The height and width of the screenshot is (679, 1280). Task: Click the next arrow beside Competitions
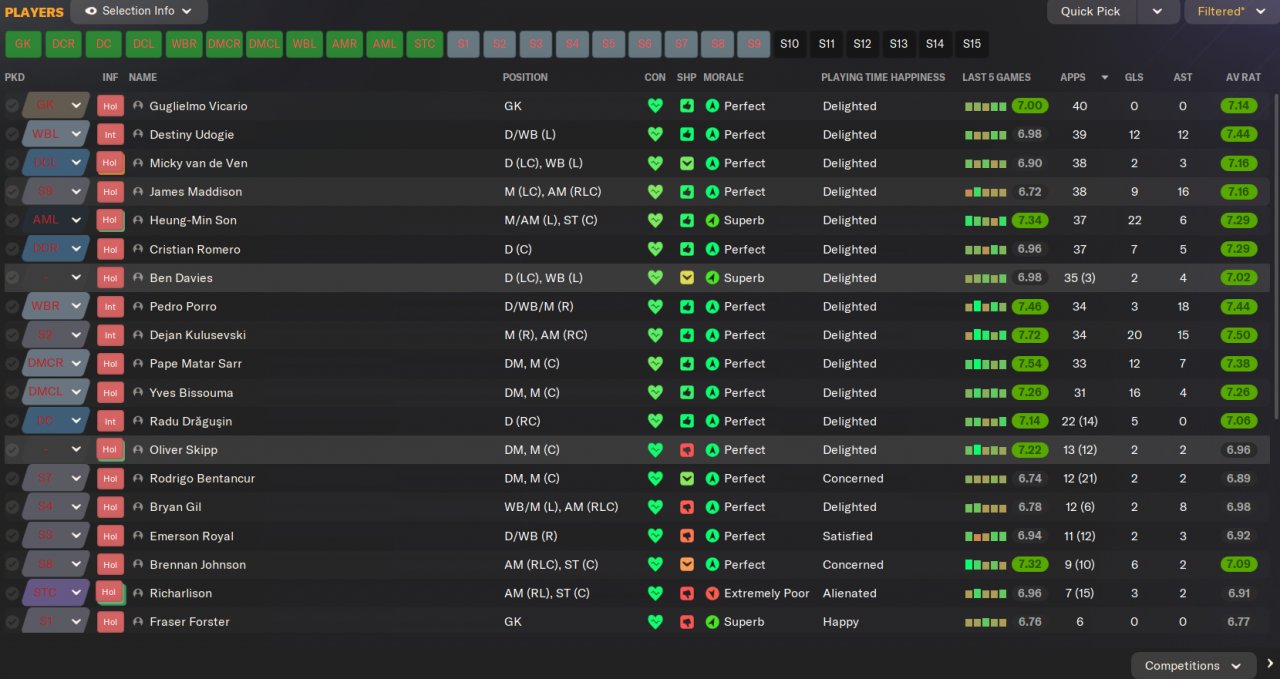tap(1270, 664)
